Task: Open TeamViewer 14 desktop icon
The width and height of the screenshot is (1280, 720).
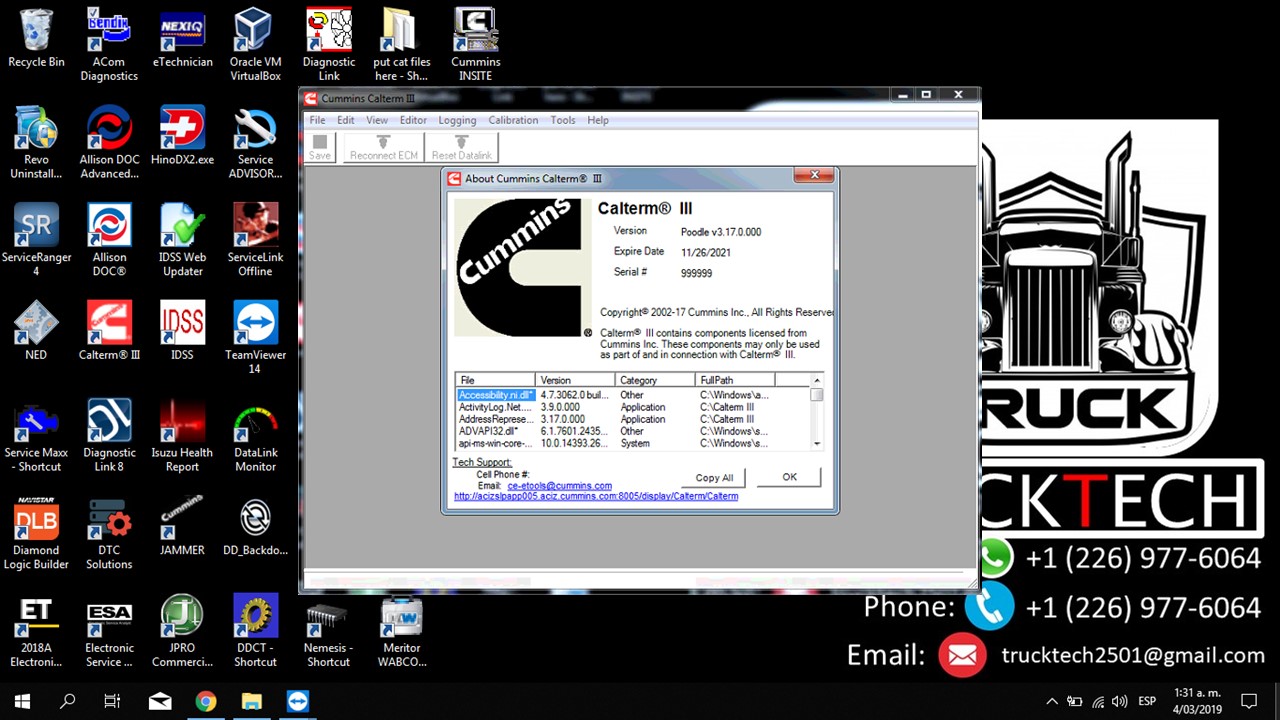Action: (255, 338)
